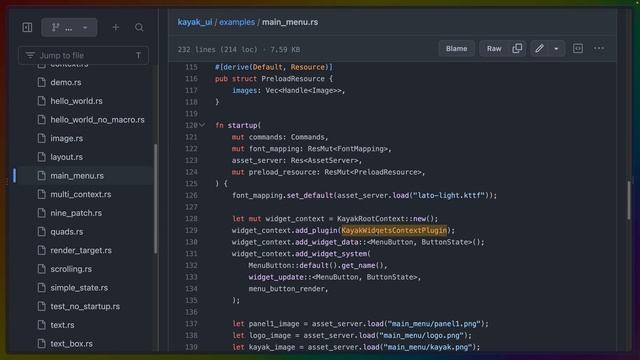Open hello_world.rs in the file tree
The height and width of the screenshot is (360, 640).
[x=76, y=101]
